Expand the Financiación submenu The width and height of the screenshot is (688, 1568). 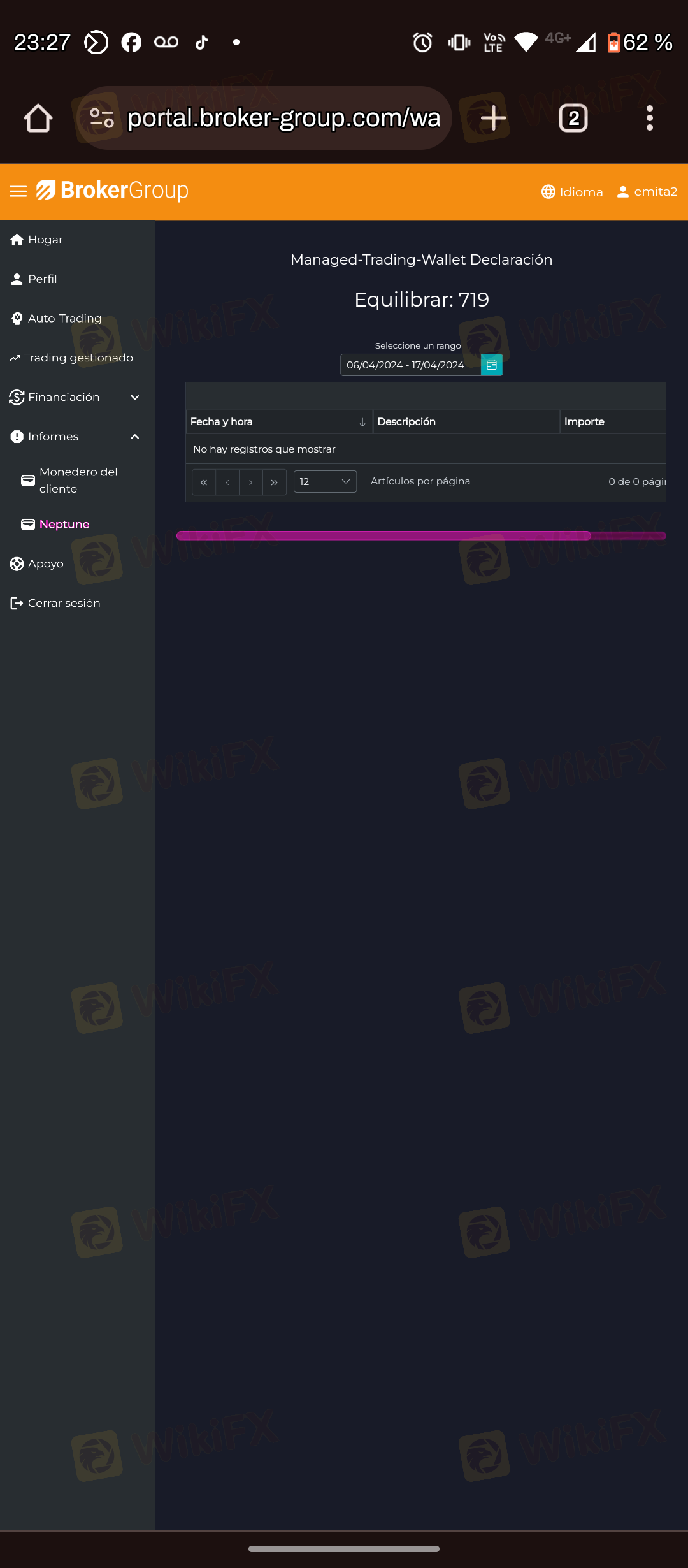75,397
